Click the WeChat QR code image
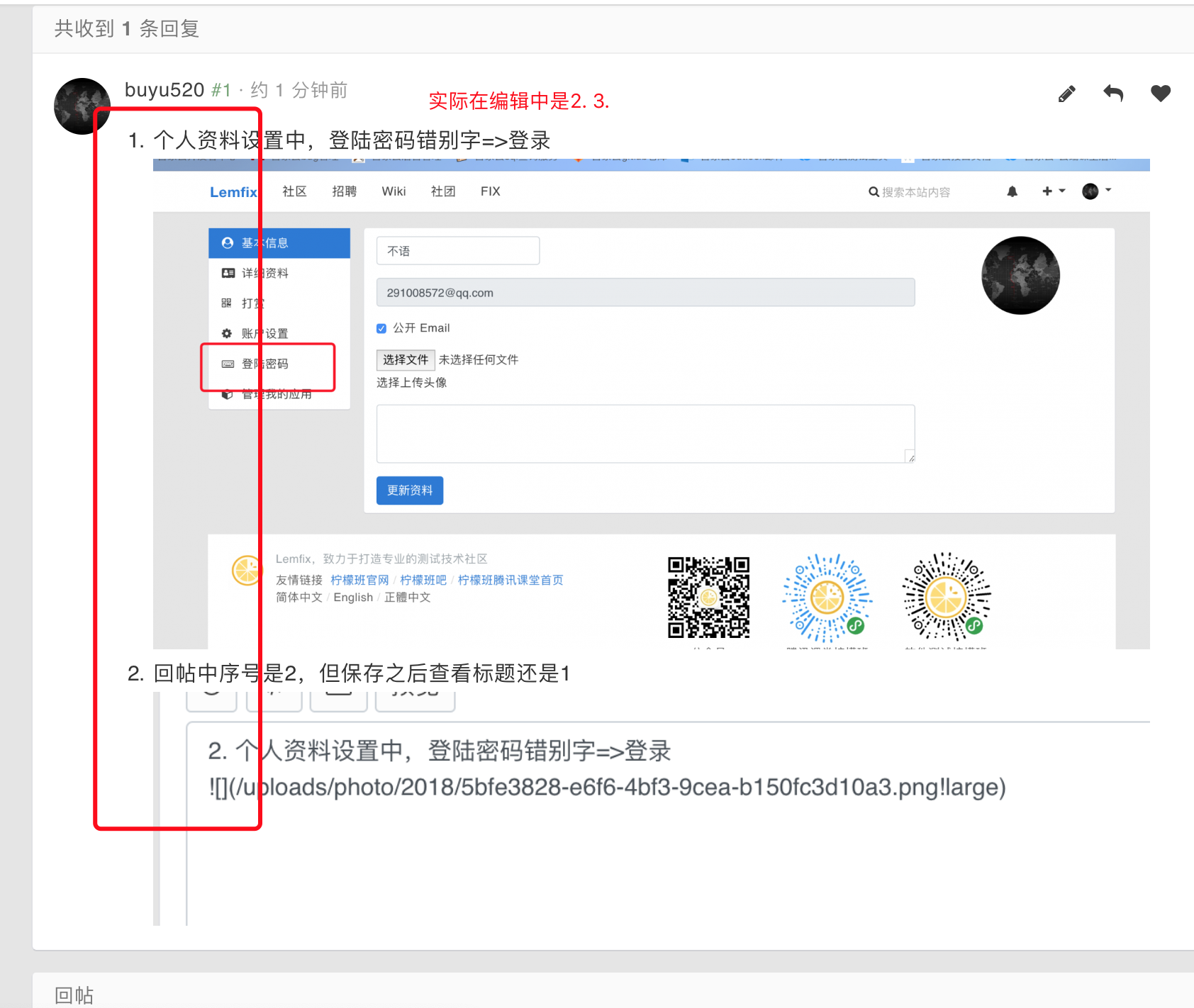This screenshot has height=1008, width=1194. point(708,597)
